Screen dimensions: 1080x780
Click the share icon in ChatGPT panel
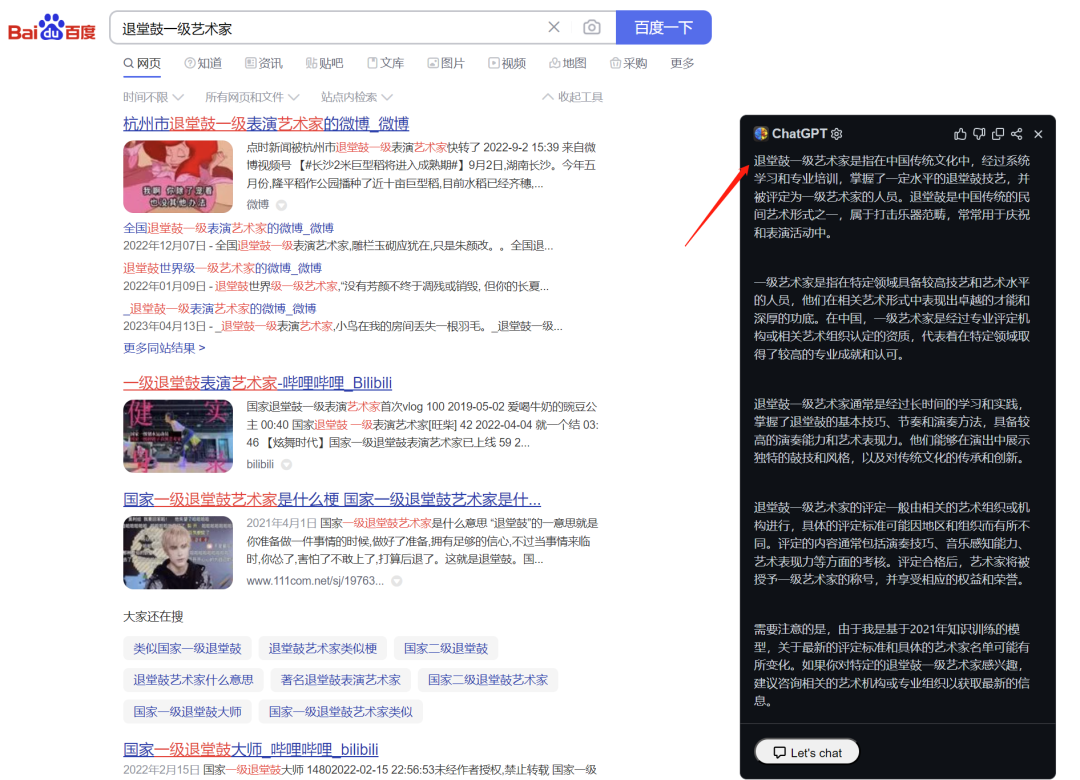tap(1016, 134)
